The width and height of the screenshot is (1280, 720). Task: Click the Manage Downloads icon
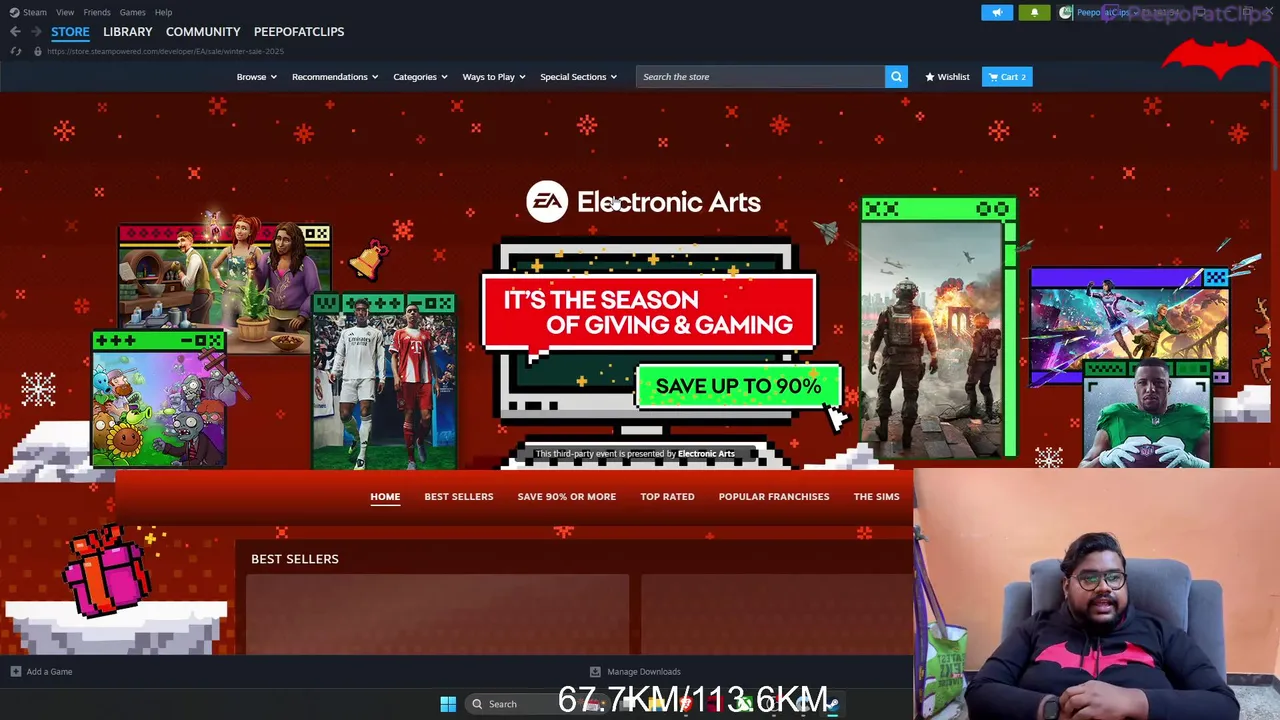595,672
